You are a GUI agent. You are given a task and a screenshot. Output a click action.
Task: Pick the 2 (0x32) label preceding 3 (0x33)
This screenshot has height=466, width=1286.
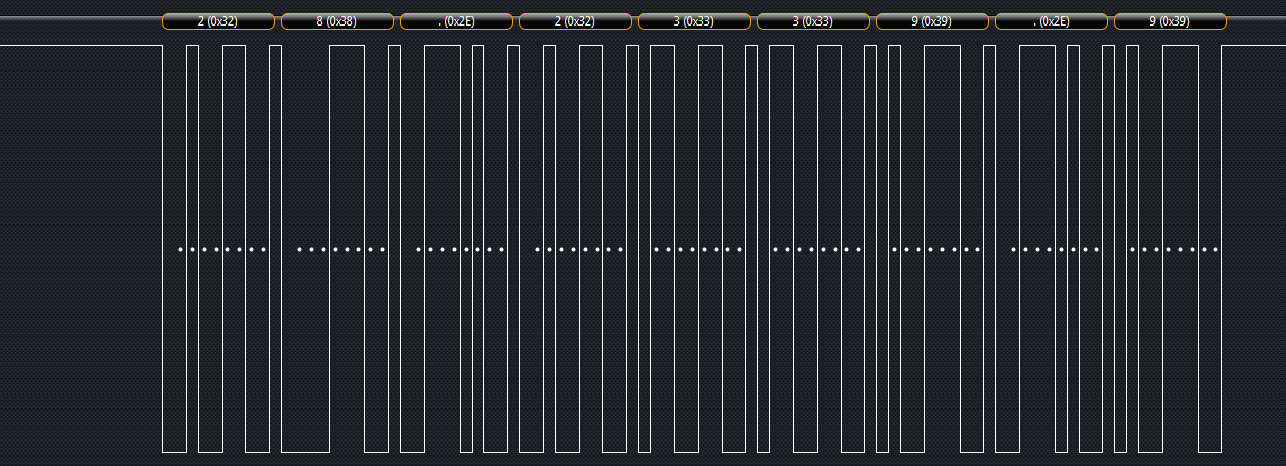575,21
